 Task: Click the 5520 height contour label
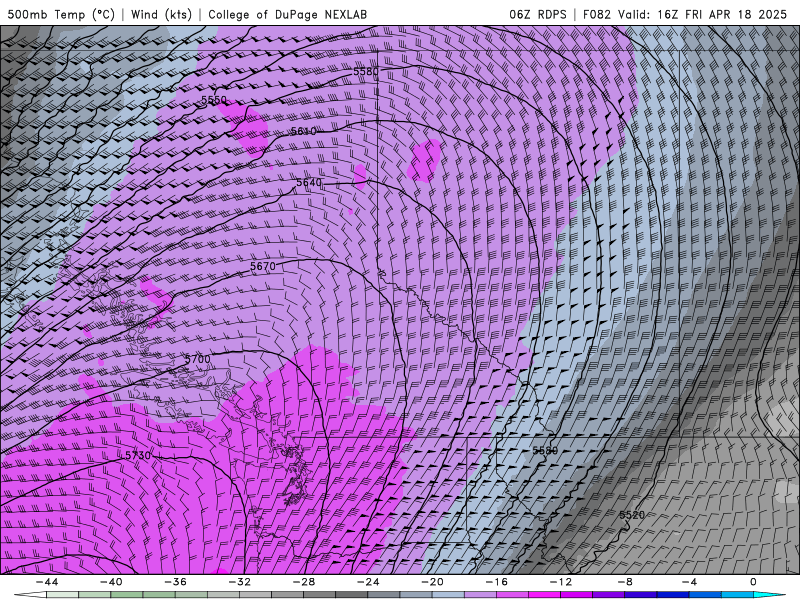click(x=632, y=515)
